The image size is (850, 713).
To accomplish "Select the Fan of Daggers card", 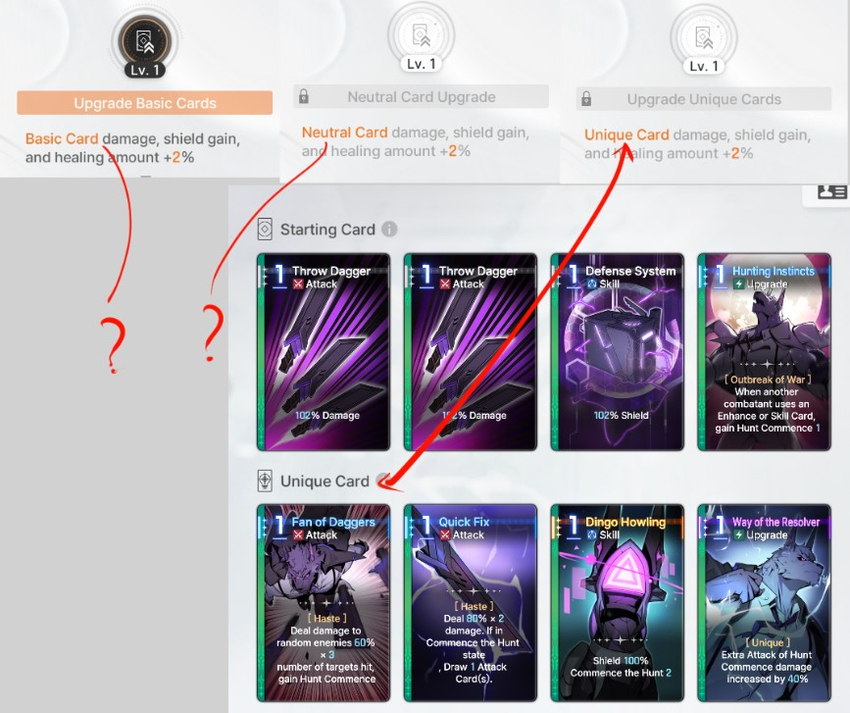I will (x=324, y=603).
